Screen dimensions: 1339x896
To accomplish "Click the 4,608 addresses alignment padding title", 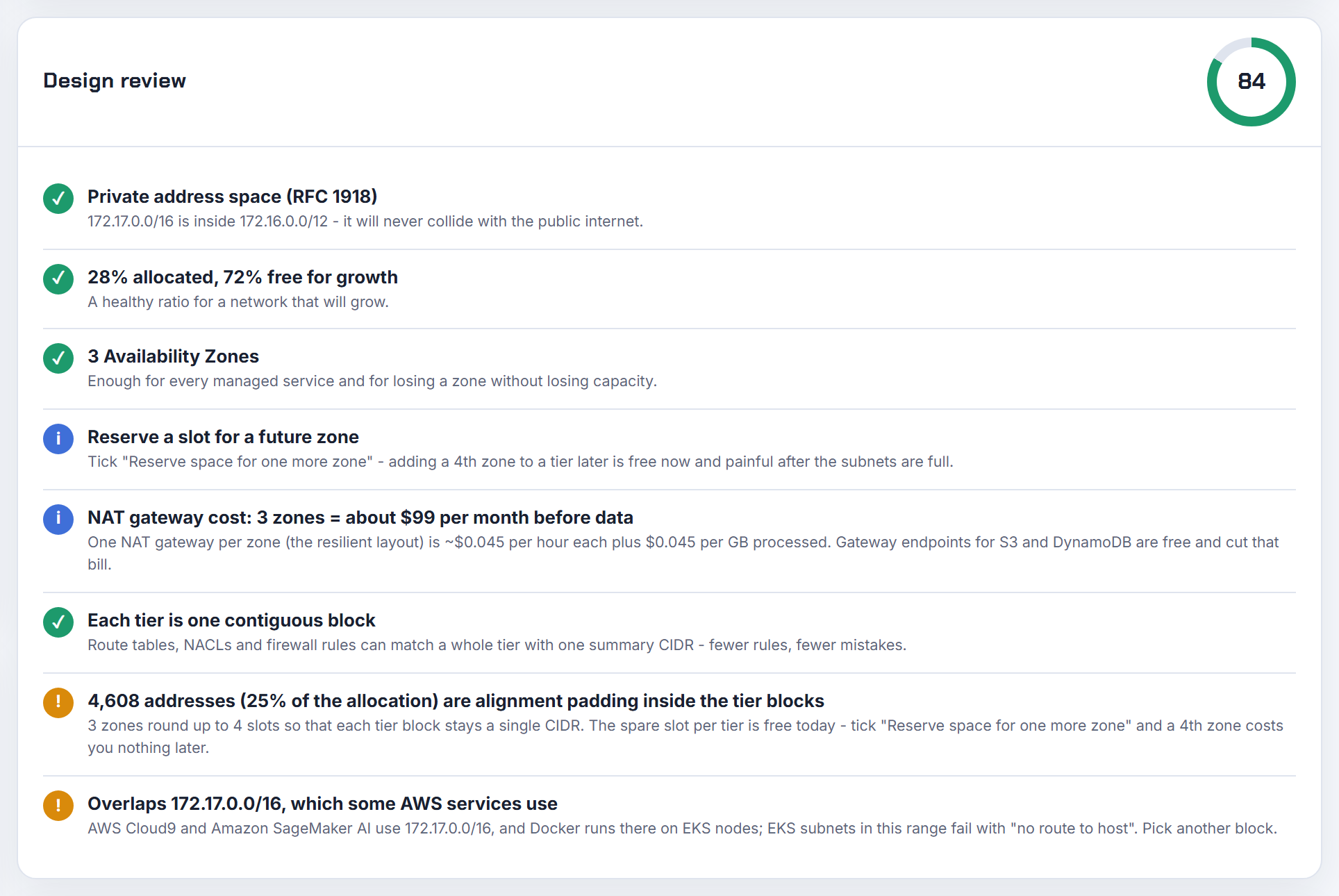I will tap(456, 701).
